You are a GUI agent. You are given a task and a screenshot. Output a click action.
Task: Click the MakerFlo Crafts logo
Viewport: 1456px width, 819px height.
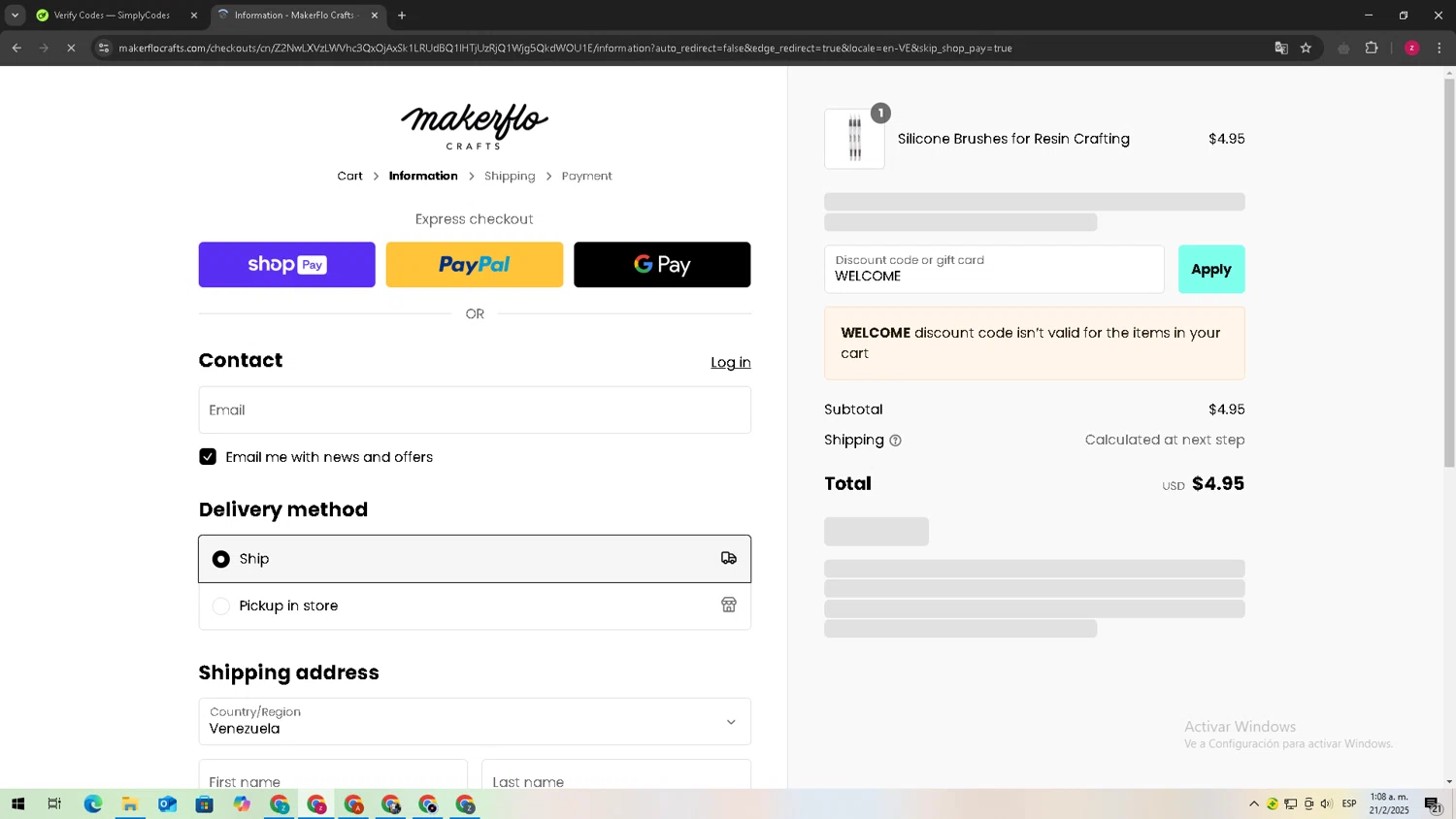(475, 126)
